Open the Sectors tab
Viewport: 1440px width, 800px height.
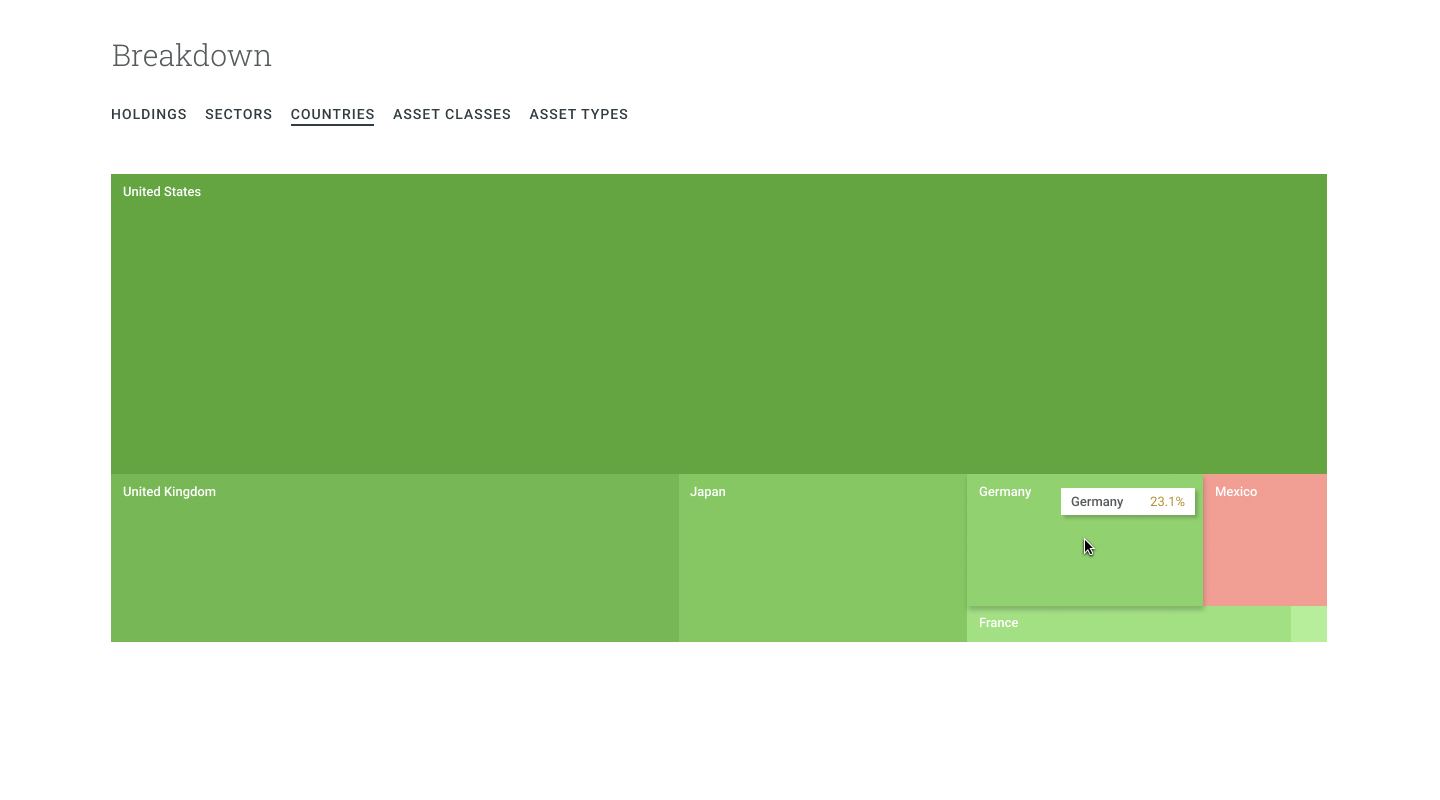[x=238, y=114]
